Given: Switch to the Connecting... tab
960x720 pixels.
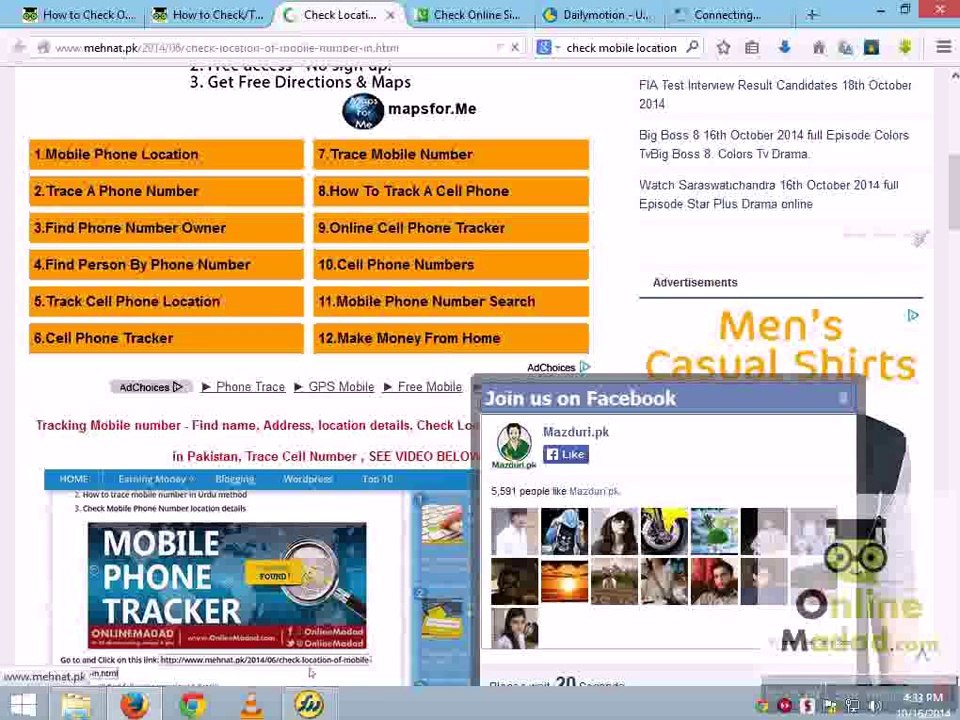Looking at the screenshot, I should tap(727, 15).
